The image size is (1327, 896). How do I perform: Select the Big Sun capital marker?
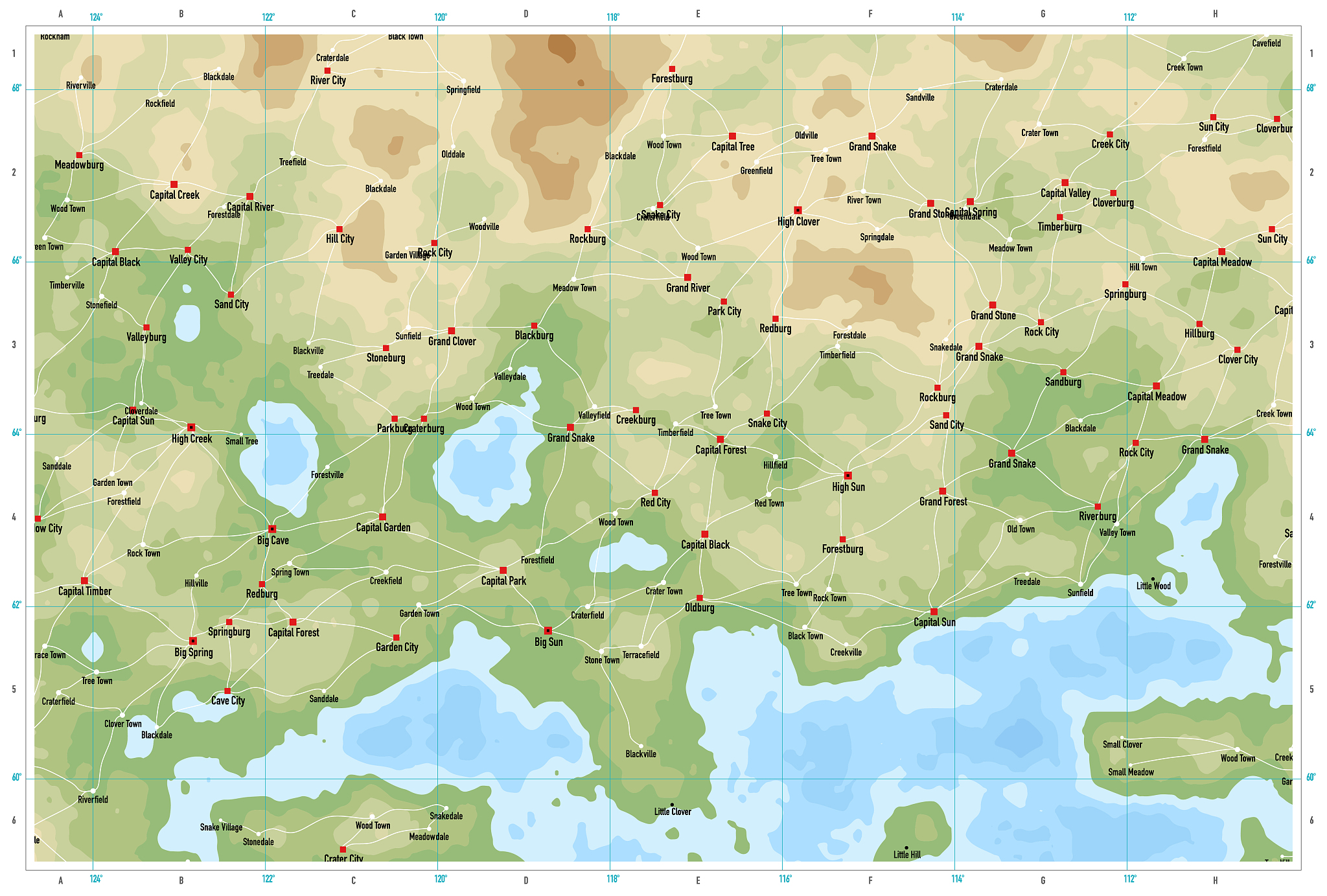click(x=548, y=630)
